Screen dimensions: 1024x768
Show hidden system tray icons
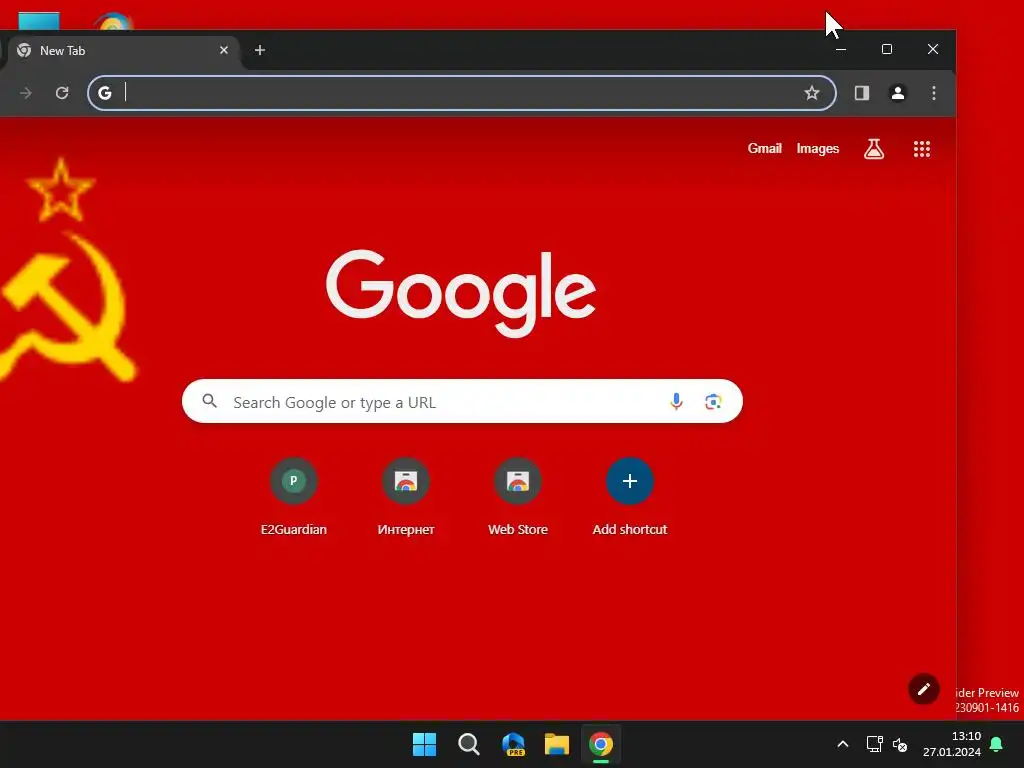click(x=842, y=744)
